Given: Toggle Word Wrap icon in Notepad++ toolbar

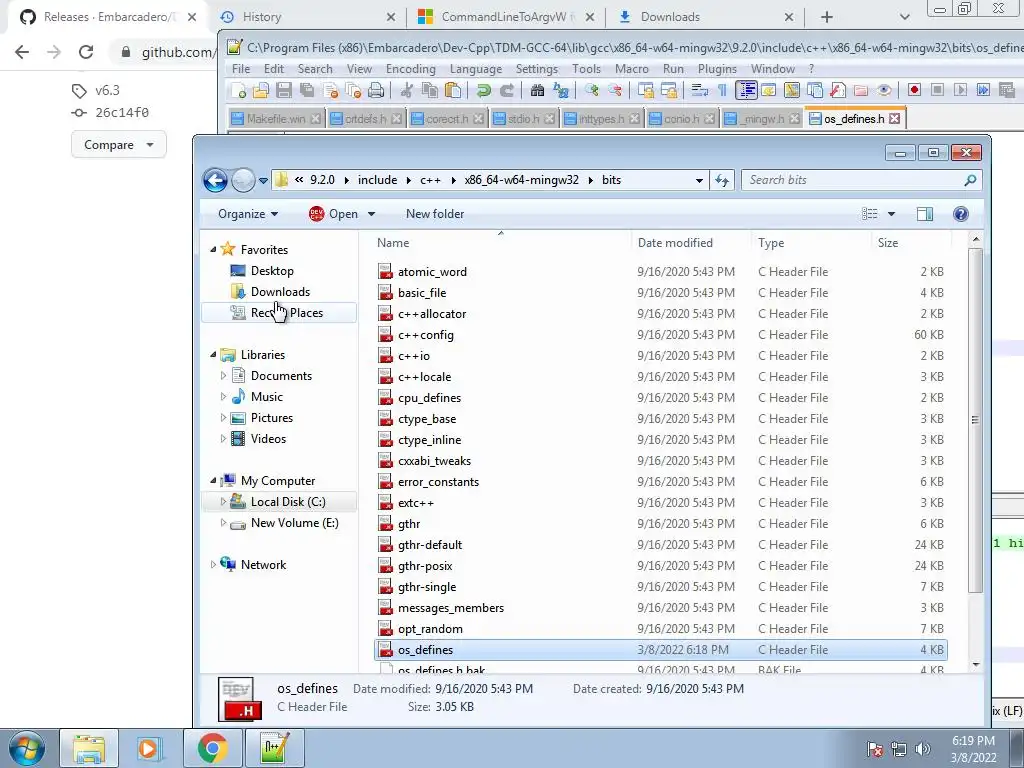Looking at the screenshot, I should 699,90.
